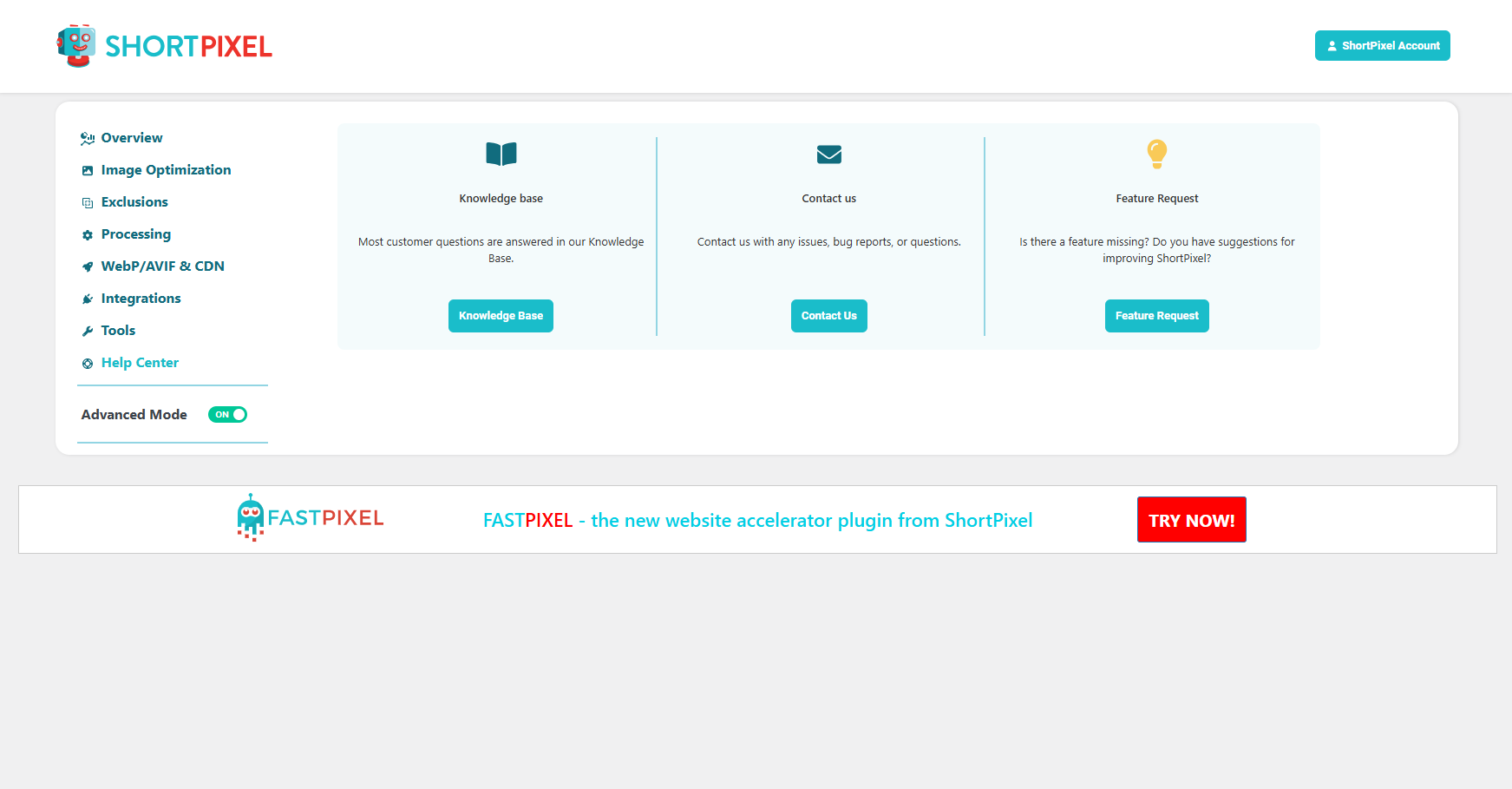1512x789 pixels.
Task: Click the Knowledge Base button
Action: 501,316
